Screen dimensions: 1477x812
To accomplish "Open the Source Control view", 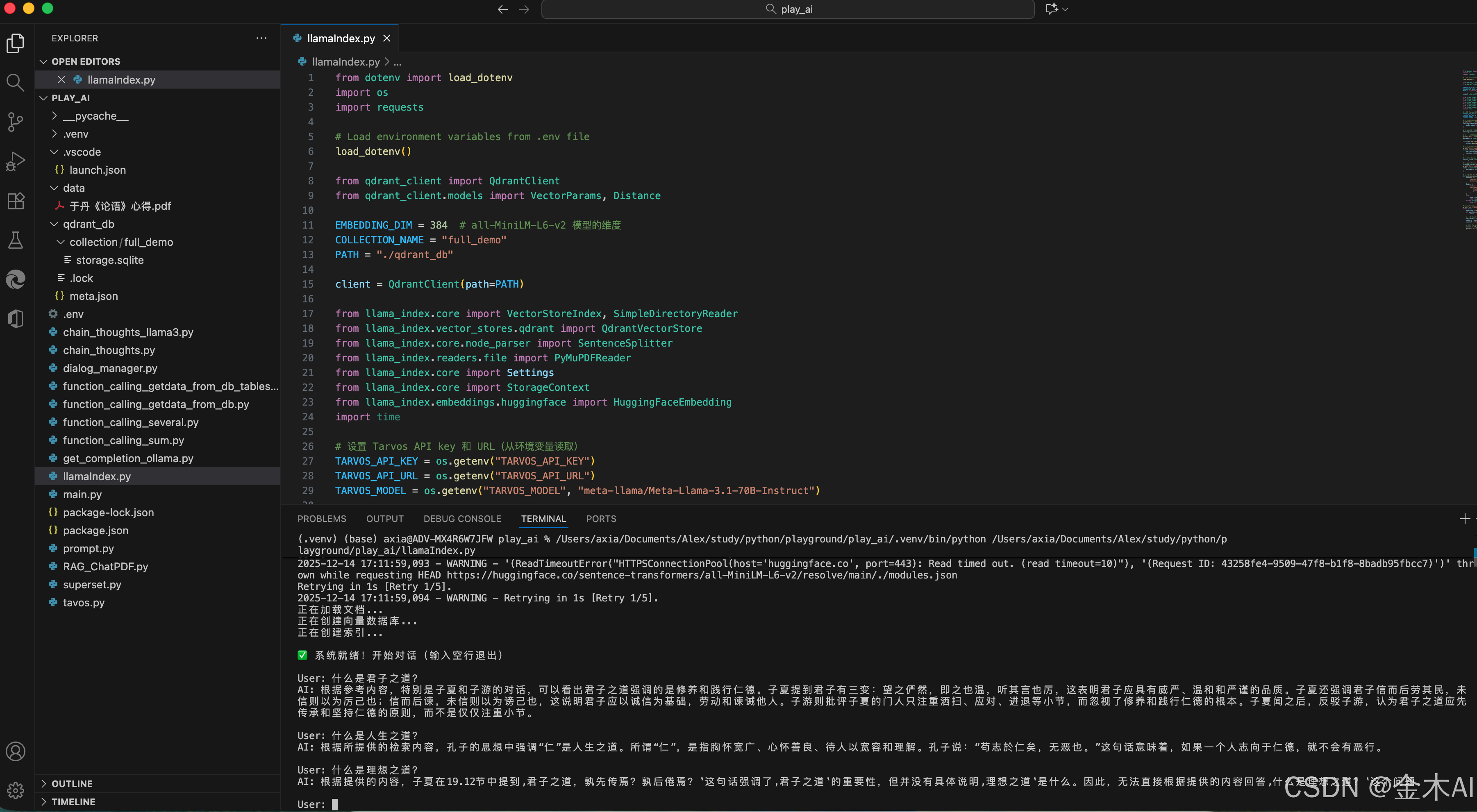I will tap(16, 122).
